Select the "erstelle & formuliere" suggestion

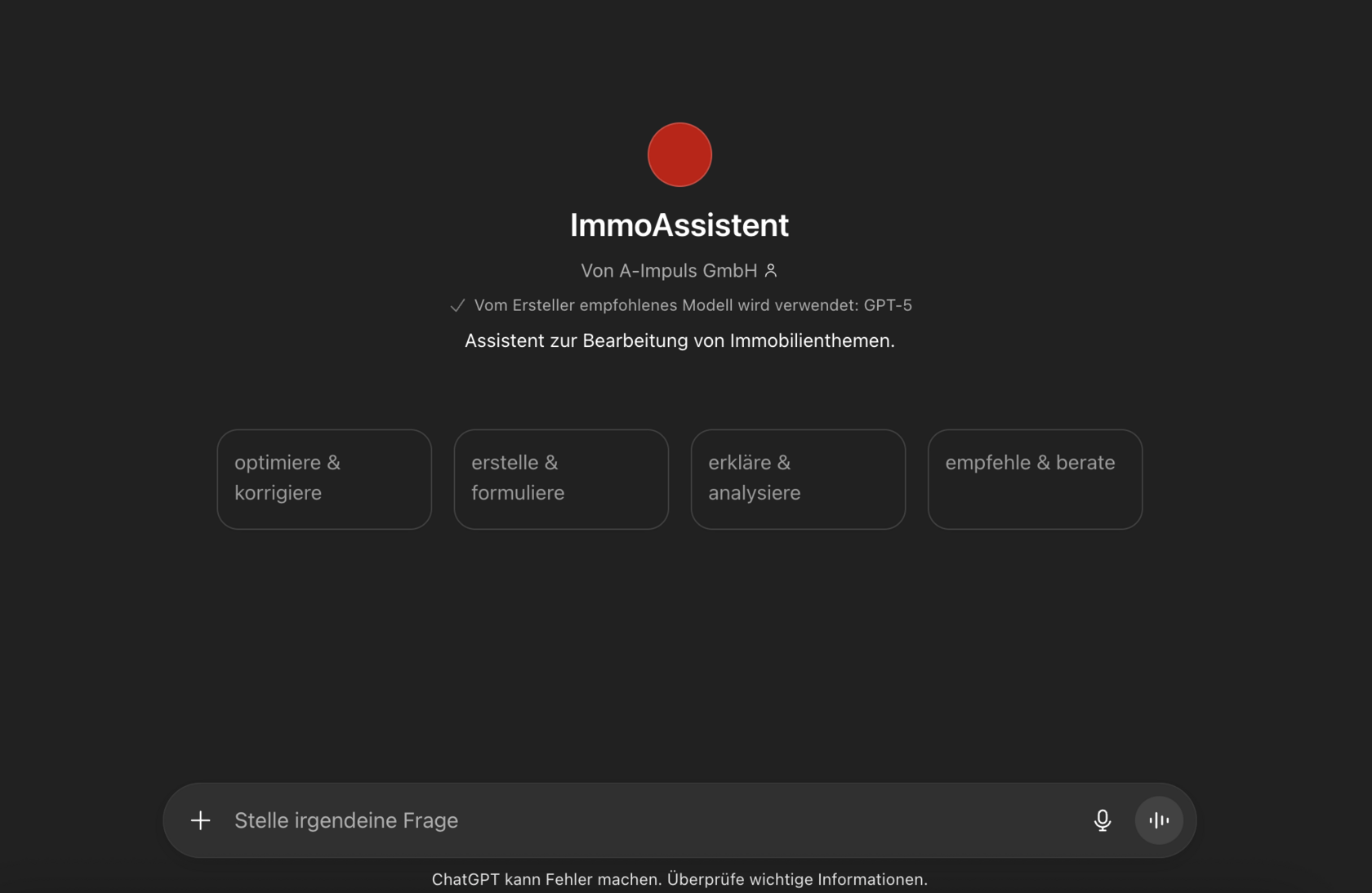(561, 479)
